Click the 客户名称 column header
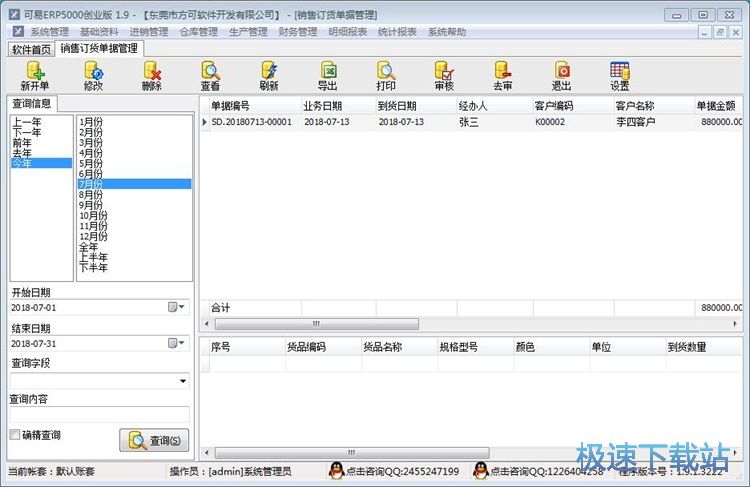The image size is (750, 487). (654, 106)
